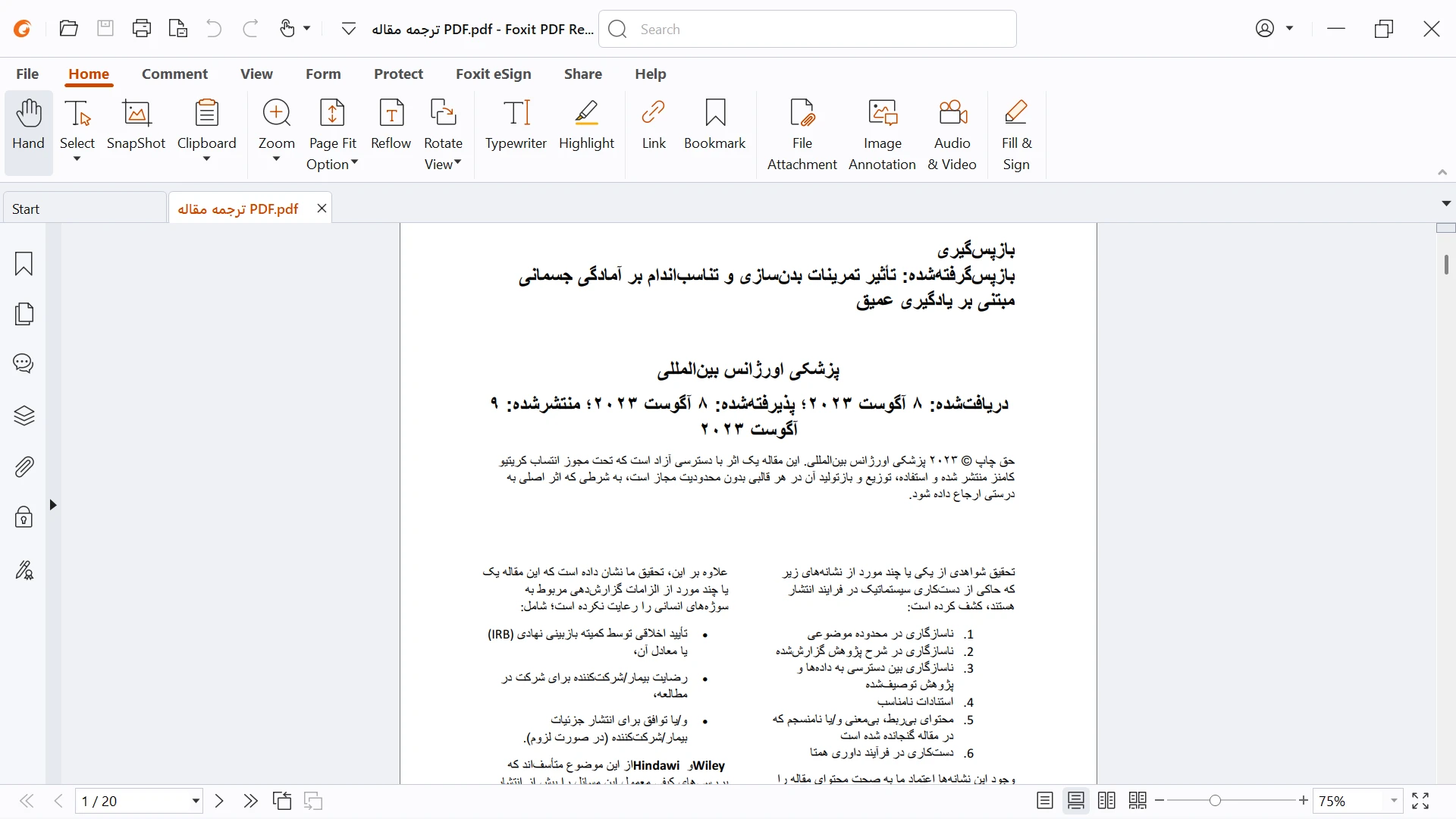Toggle single page view mode
1456x819 pixels.
point(1044,801)
